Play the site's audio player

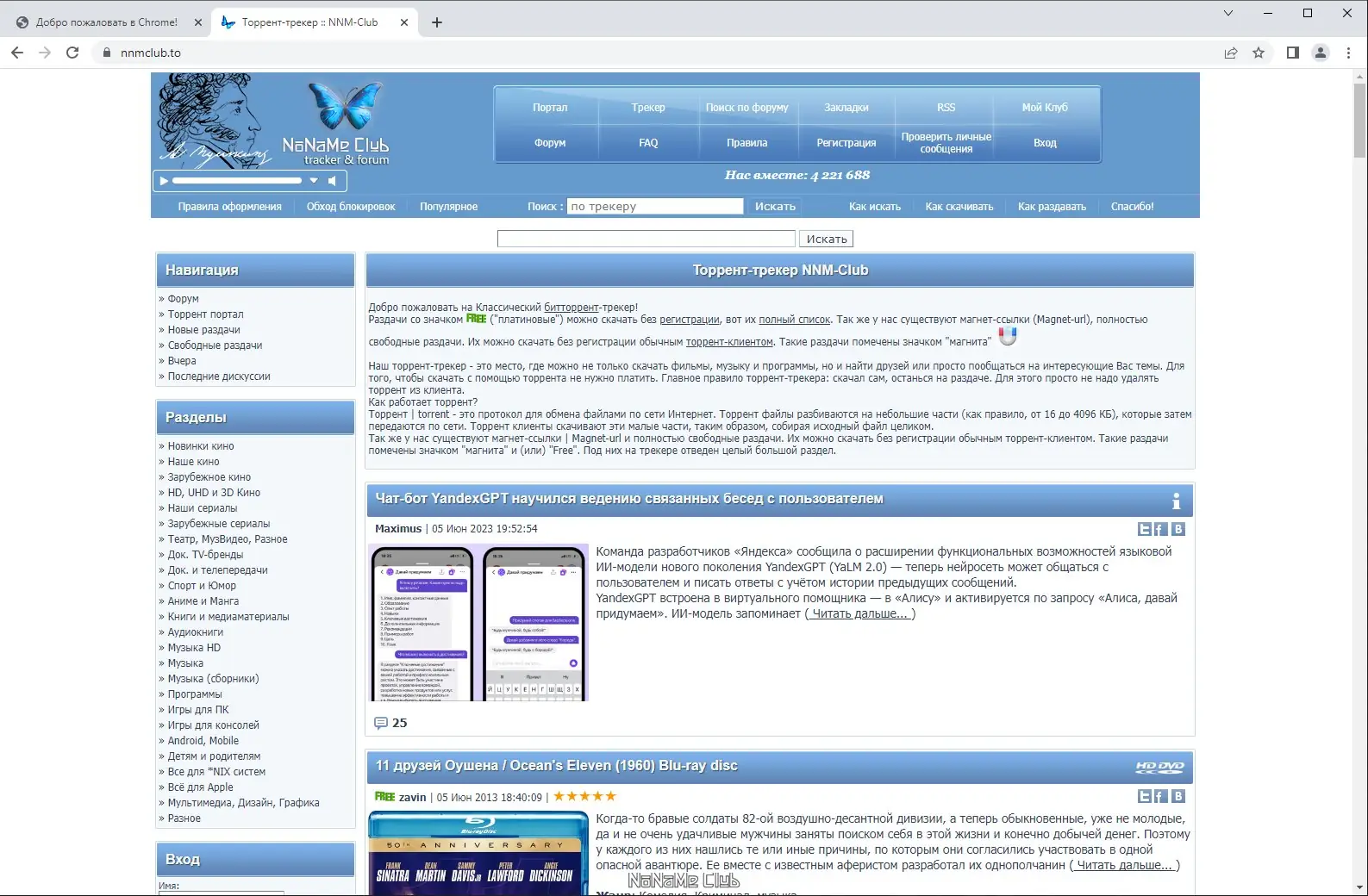tap(164, 181)
